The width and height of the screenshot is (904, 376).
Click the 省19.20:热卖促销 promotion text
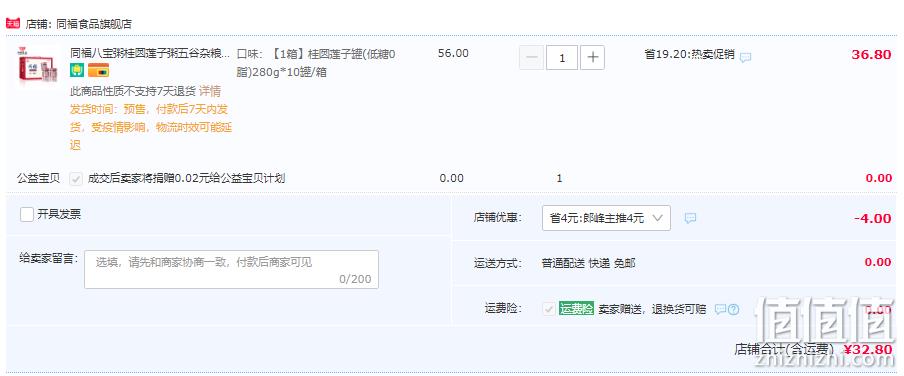(x=690, y=54)
